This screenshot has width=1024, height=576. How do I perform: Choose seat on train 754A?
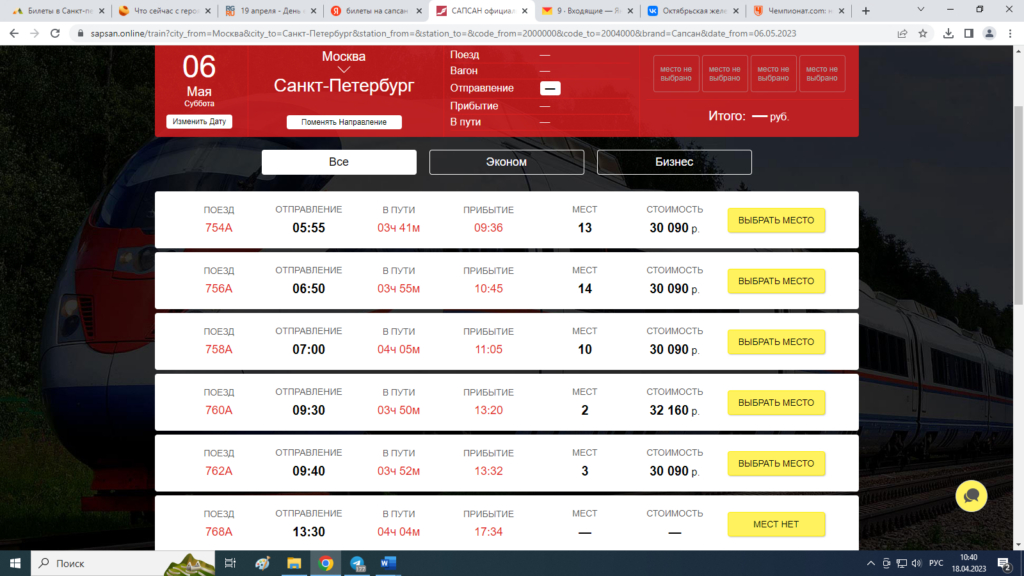click(x=776, y=220)
